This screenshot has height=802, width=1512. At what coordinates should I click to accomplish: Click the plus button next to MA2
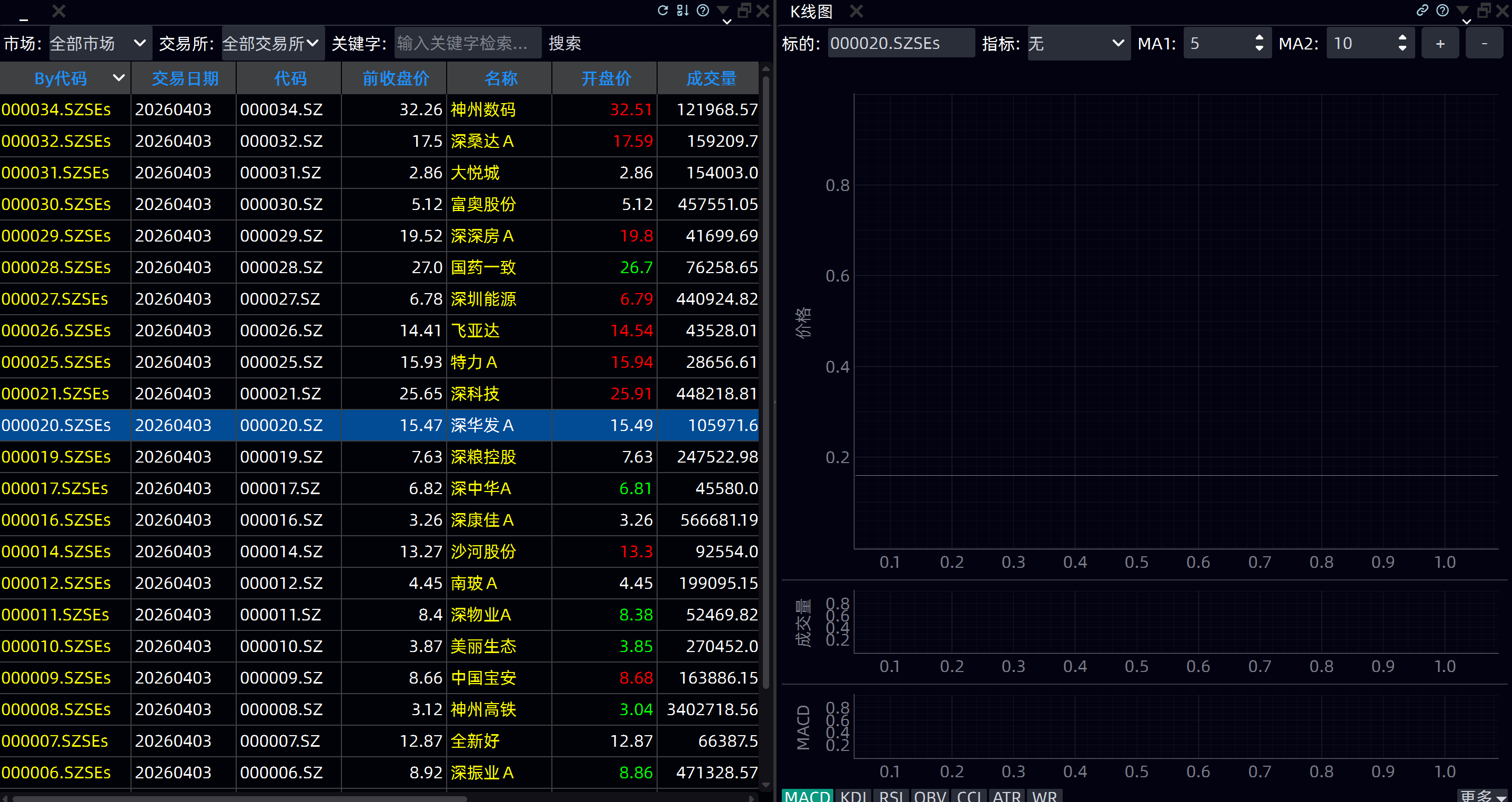point(1440,44)
